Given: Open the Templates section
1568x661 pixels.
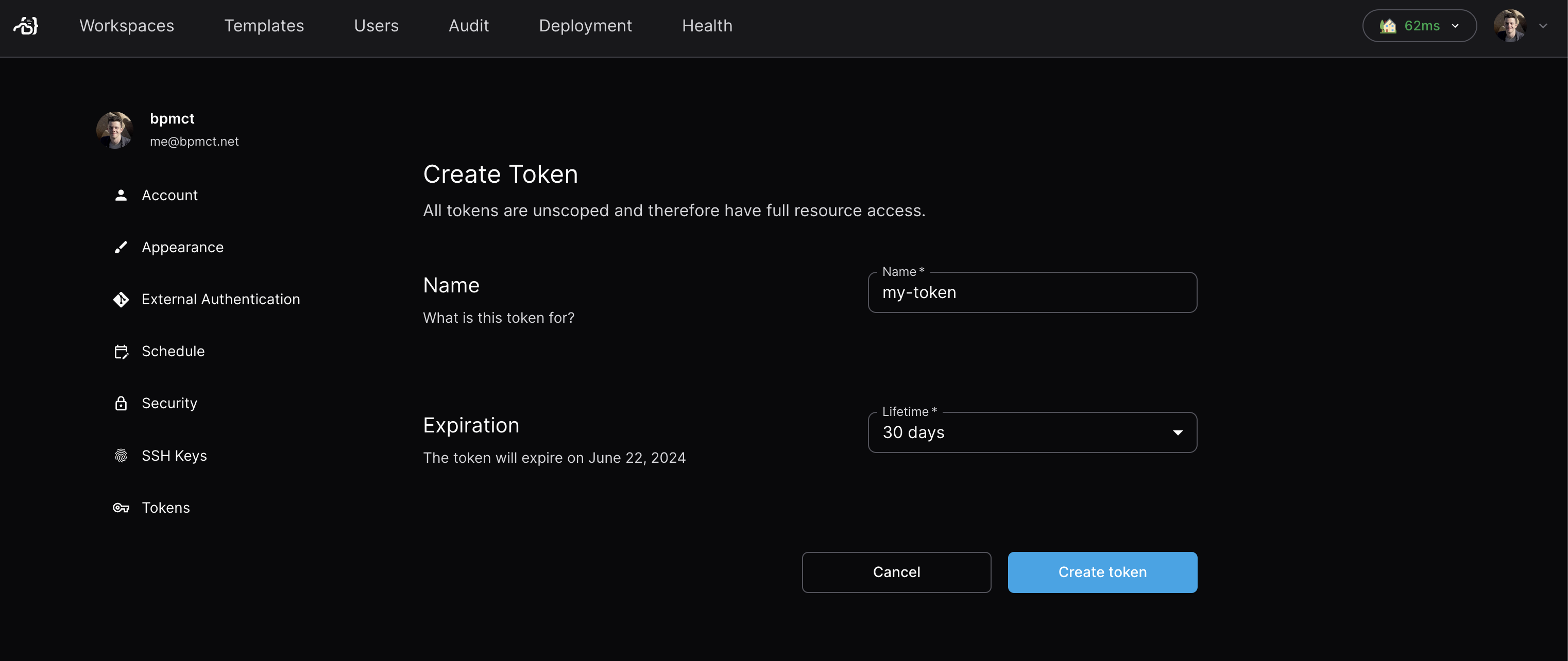Looking at the screenshot, I should pyautogui.click(x=264, y=26).
